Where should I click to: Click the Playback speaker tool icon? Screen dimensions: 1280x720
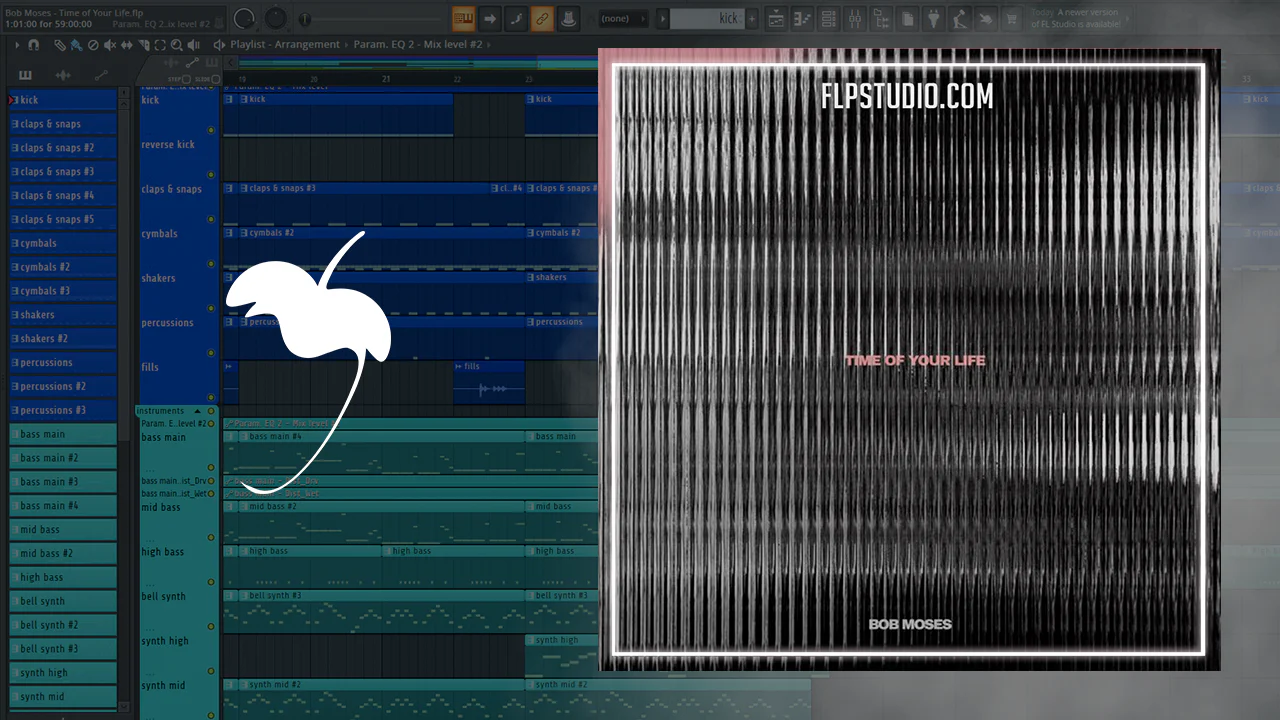coord(194,45)
